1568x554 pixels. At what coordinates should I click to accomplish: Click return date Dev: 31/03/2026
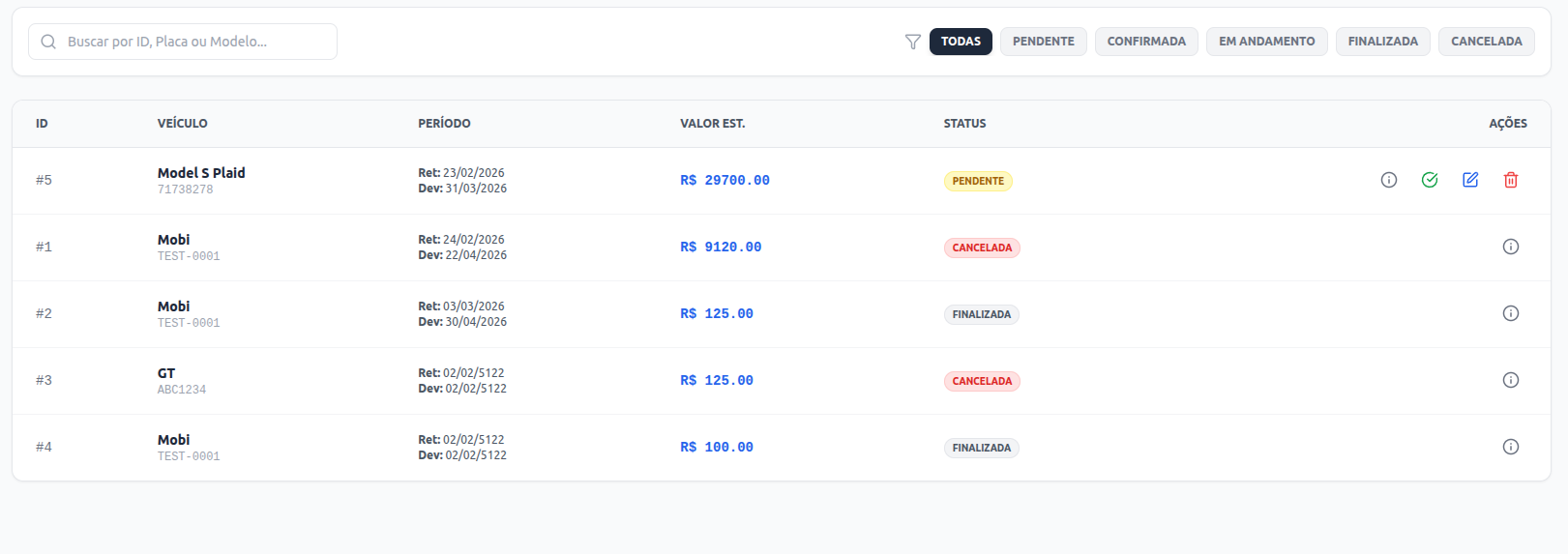coord(462,189)
